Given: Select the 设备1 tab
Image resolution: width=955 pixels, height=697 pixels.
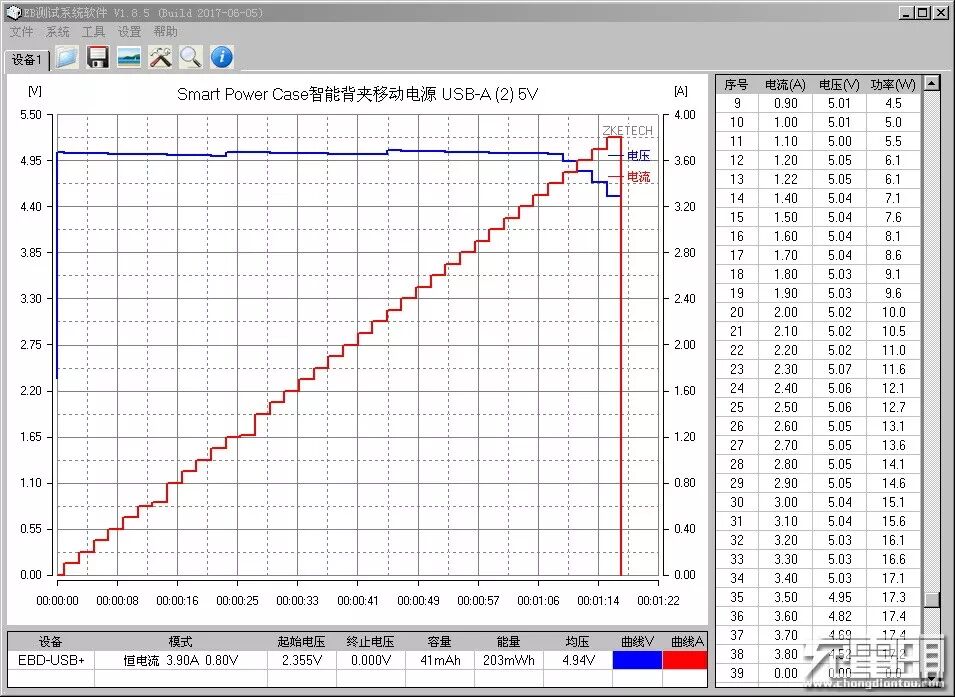Looking at the screenshot, I should 27,60.
